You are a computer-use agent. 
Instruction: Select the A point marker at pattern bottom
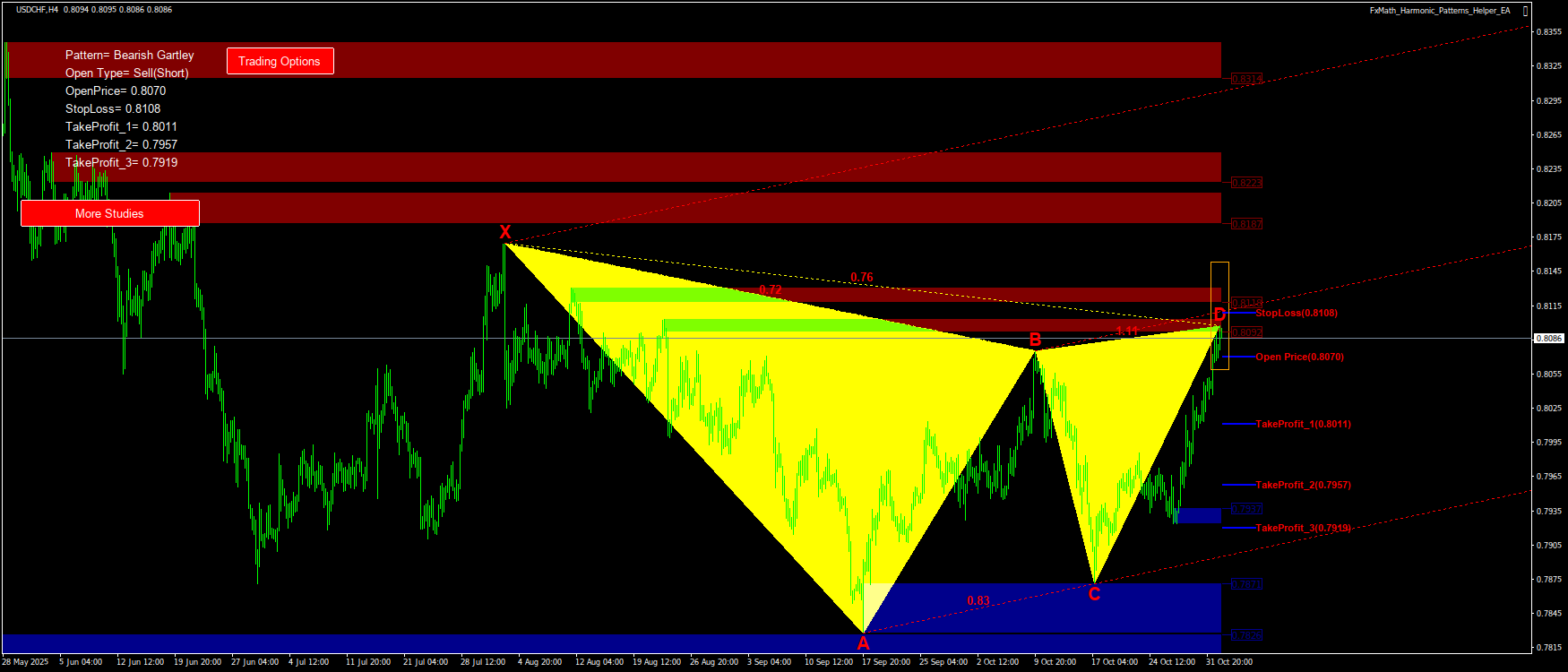click(863, 643)
